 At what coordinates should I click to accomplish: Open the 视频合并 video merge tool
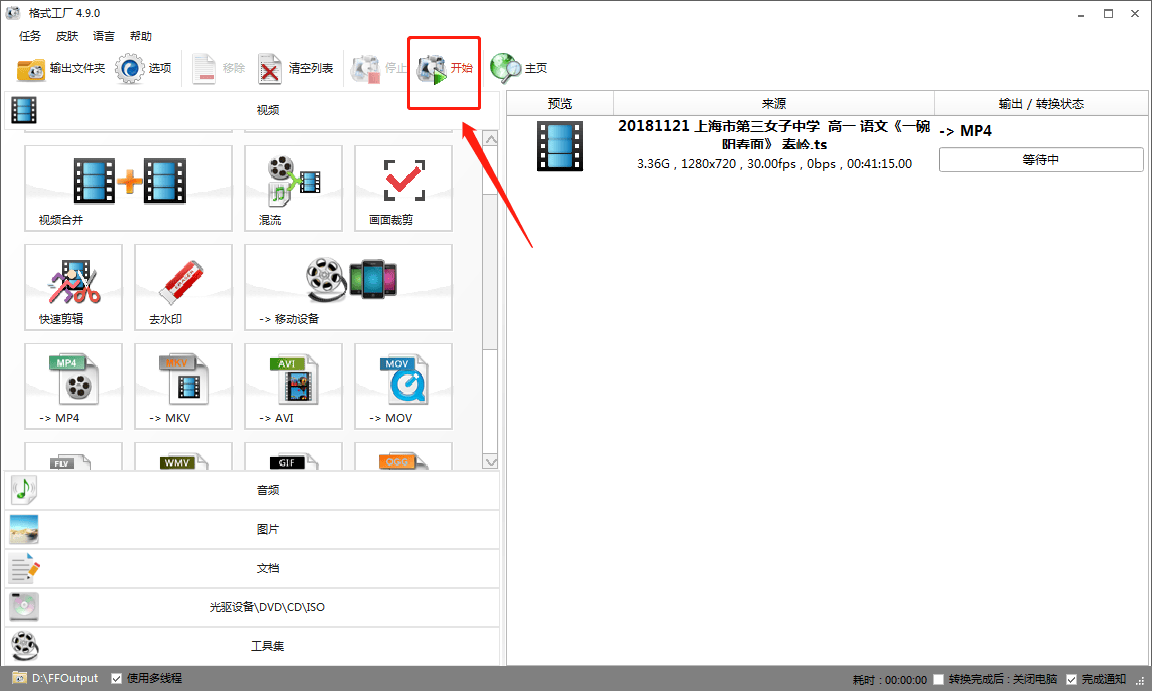(129, 188)
